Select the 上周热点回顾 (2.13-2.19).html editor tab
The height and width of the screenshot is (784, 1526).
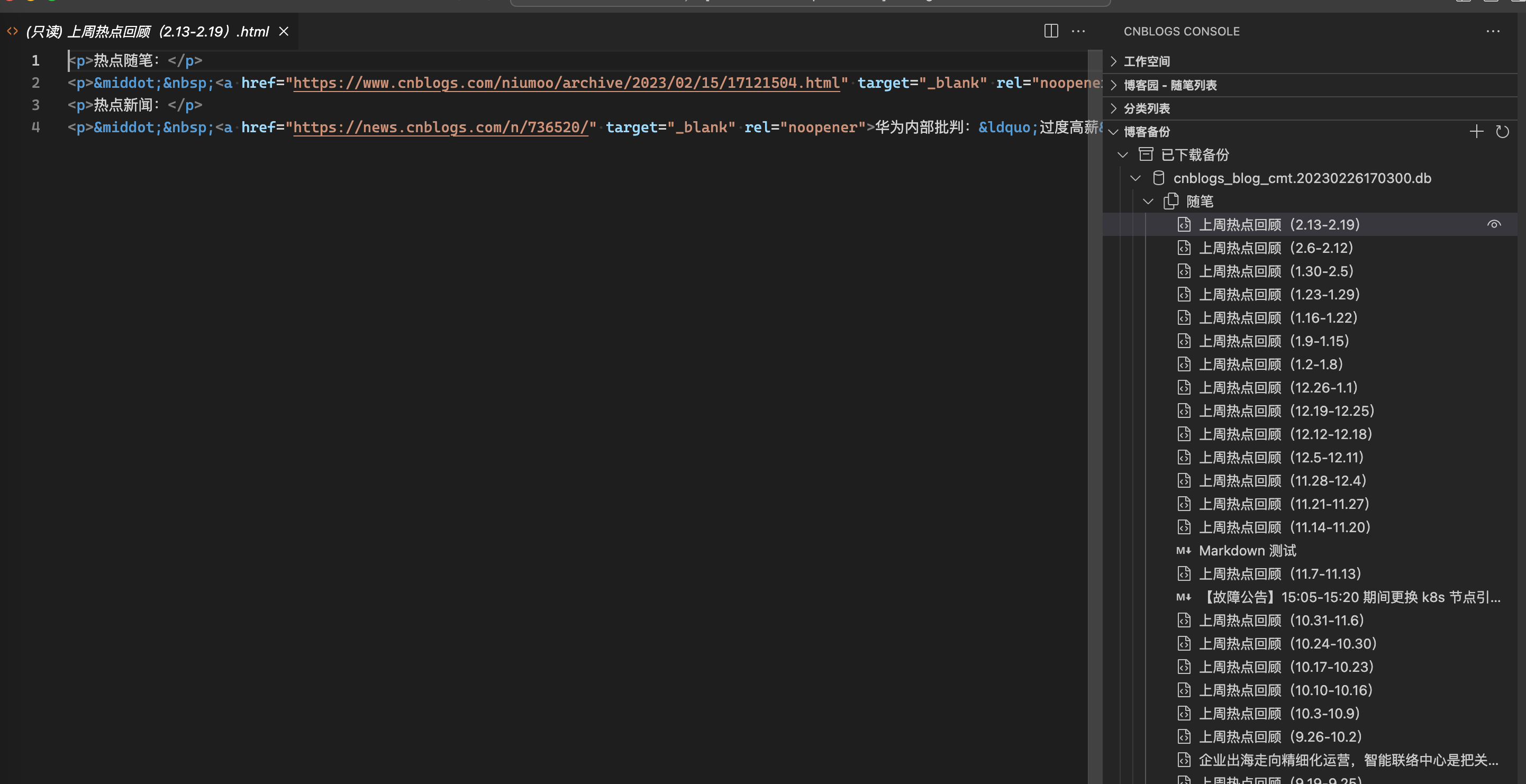point(147,31)
